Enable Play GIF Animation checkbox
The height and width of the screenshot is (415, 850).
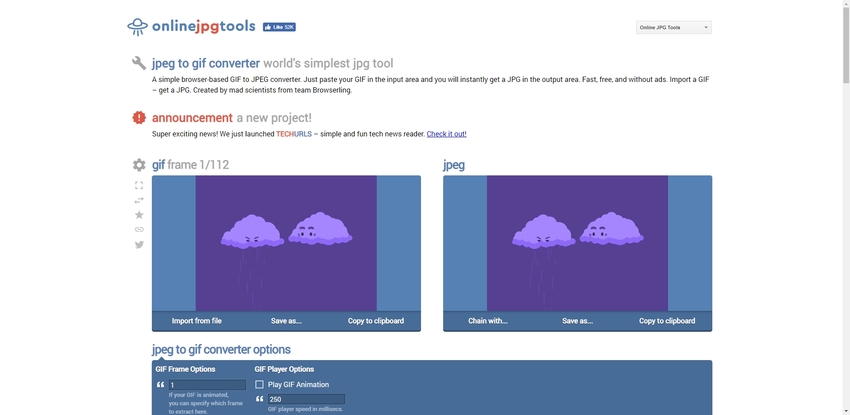pos(260,385)
